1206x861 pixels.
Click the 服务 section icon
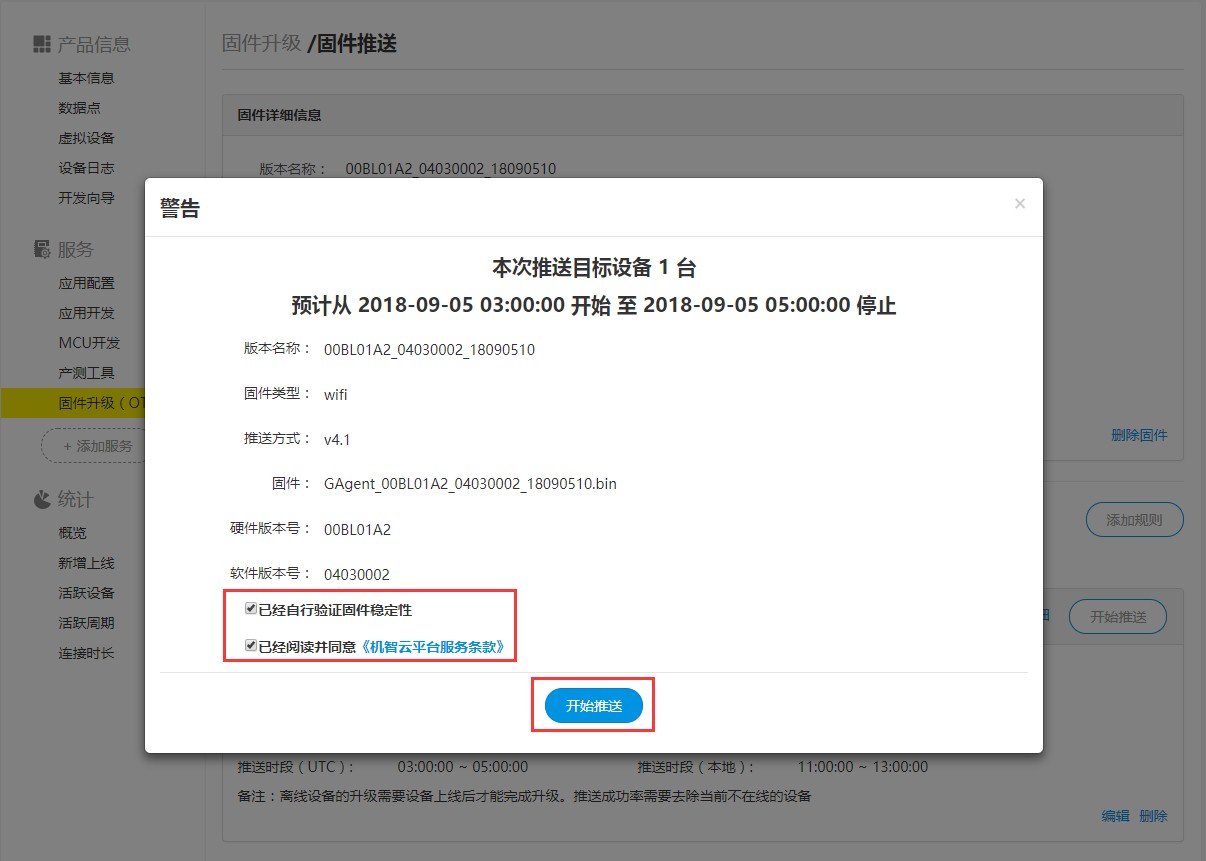coord(41,249)
